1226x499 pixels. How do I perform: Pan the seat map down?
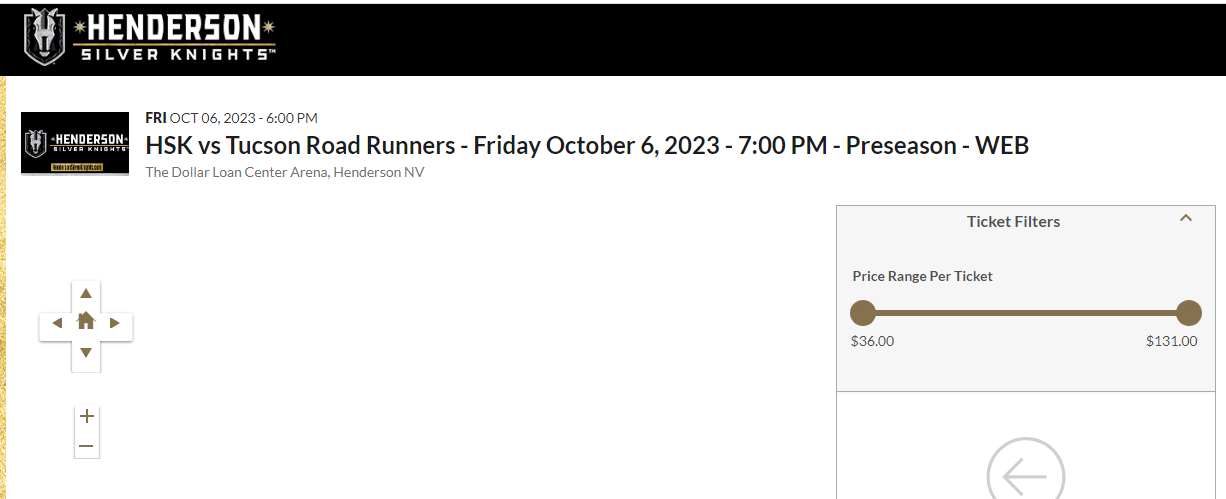coord(86,352)
